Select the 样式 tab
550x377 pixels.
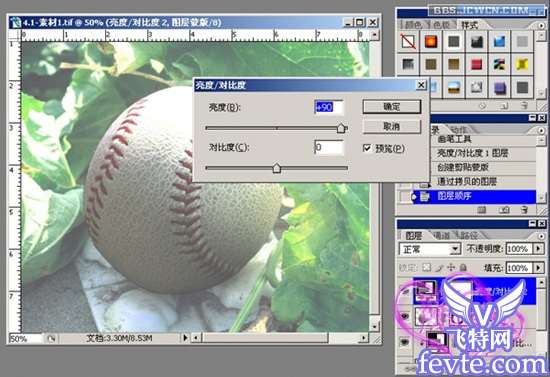[469, 25]
